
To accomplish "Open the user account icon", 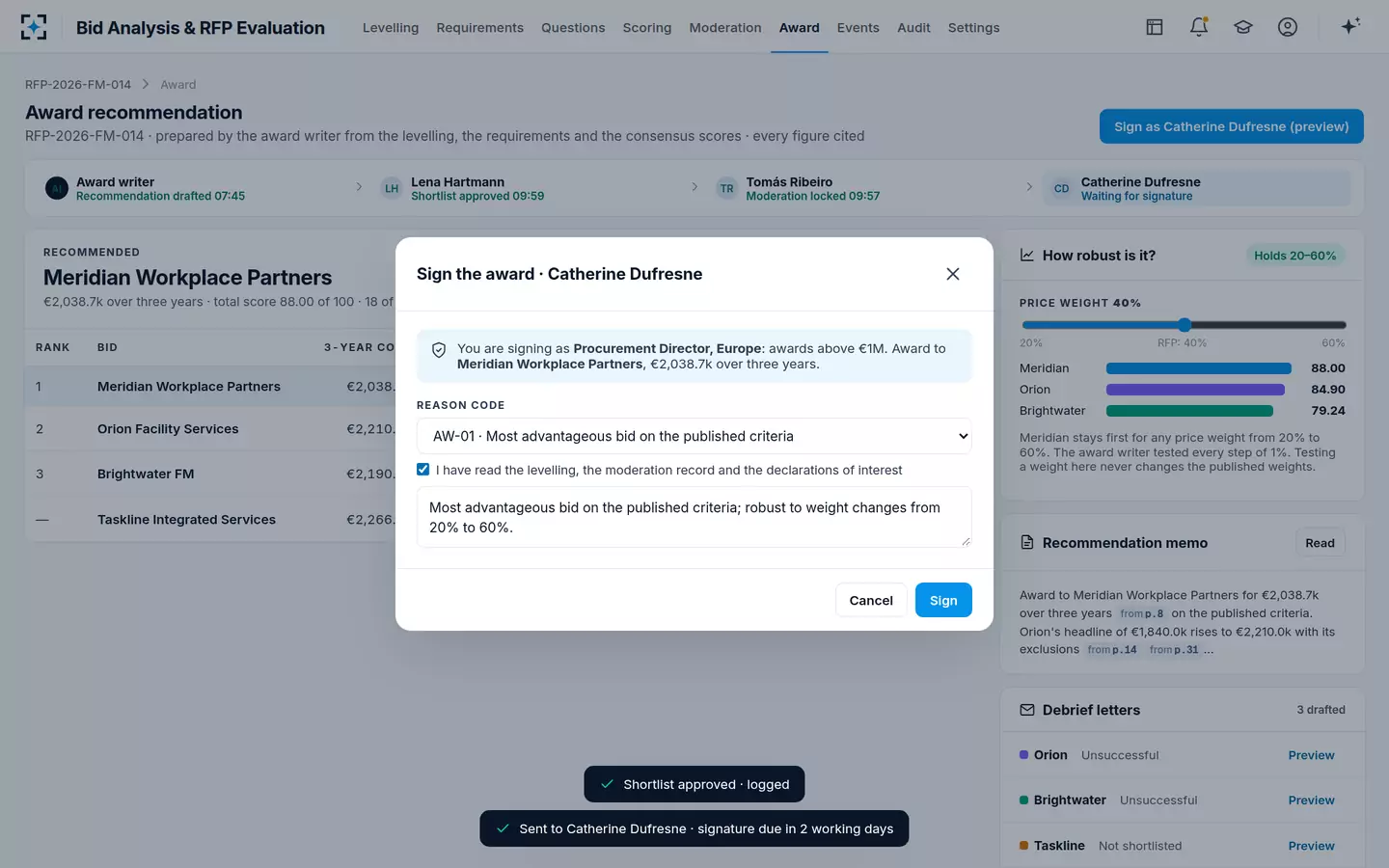I will click(x=1288, y=27).
